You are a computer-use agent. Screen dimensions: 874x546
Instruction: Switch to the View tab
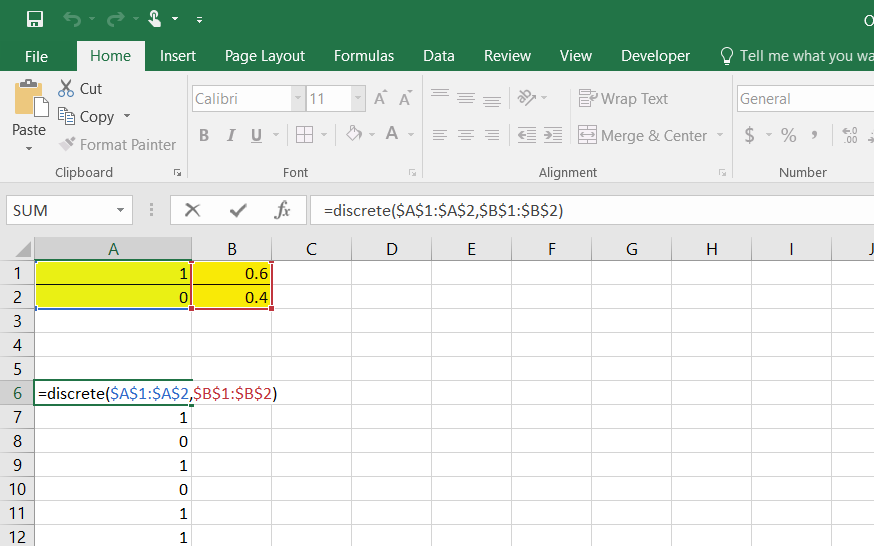[x=575, y=56]
